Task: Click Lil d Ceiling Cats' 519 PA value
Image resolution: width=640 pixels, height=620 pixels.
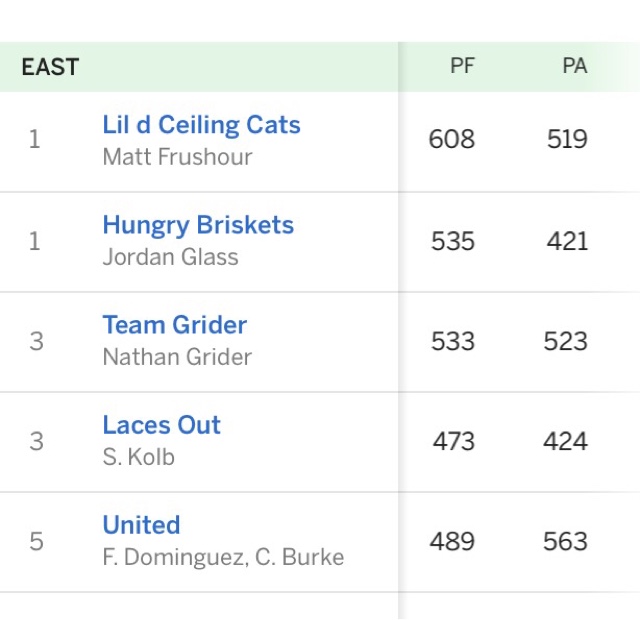Action: (567, 140)
